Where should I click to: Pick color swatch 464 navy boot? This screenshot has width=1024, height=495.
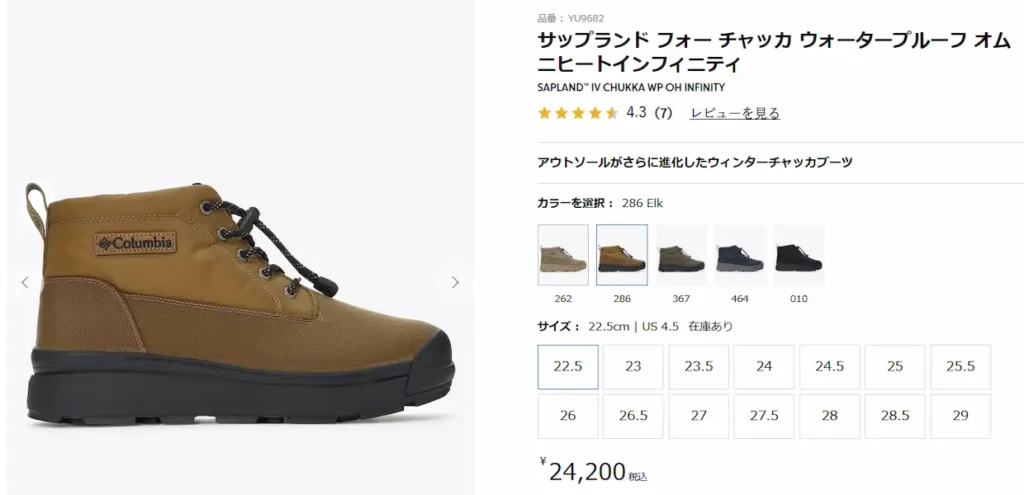(740, 255)
